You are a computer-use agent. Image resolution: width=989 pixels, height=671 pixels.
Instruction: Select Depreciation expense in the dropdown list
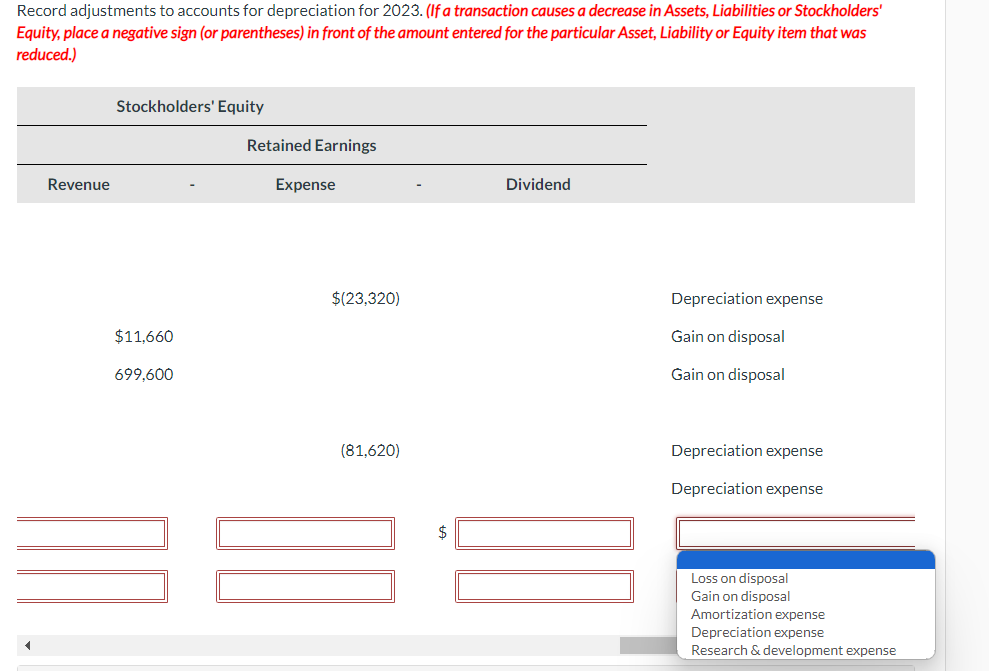(756, 631)
